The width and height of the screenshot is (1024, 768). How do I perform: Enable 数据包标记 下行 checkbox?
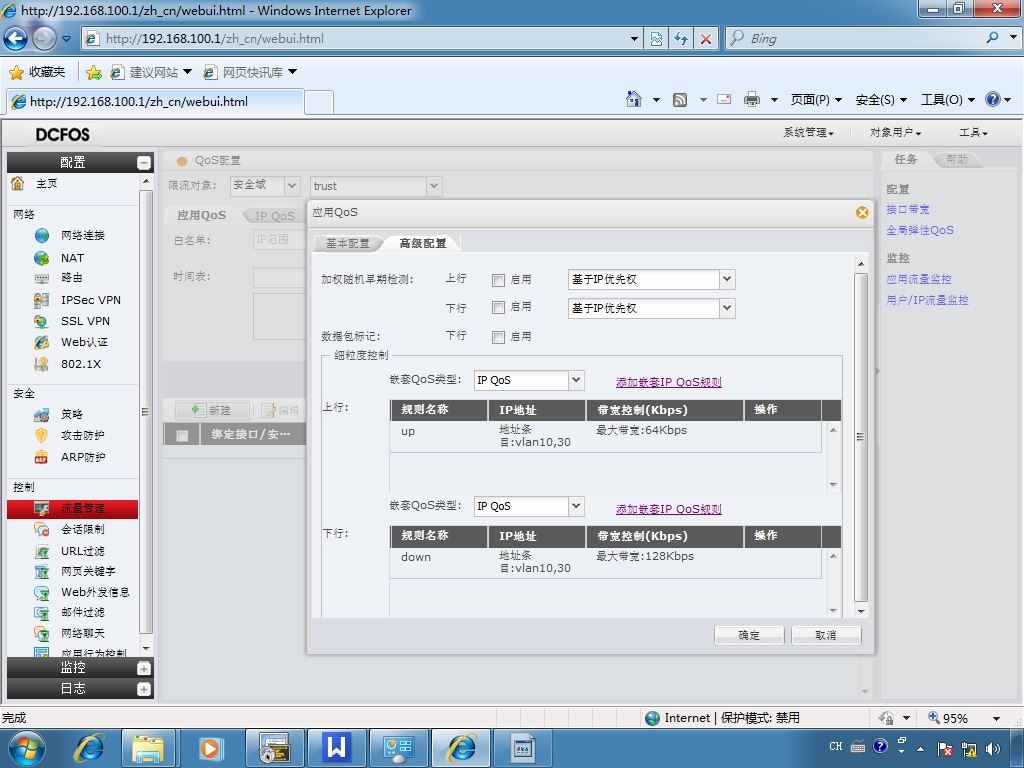click(x=498, y=337)
